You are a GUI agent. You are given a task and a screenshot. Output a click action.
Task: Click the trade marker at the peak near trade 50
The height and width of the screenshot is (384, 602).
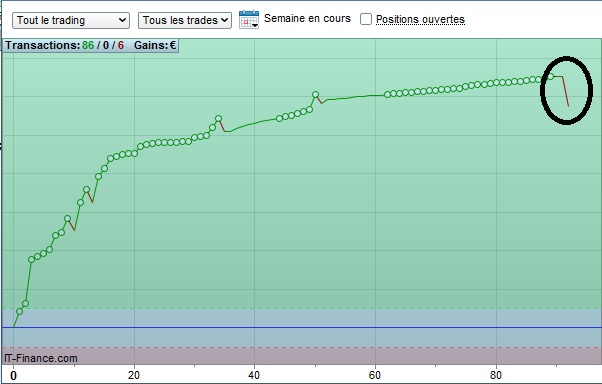tap(315, 94)
